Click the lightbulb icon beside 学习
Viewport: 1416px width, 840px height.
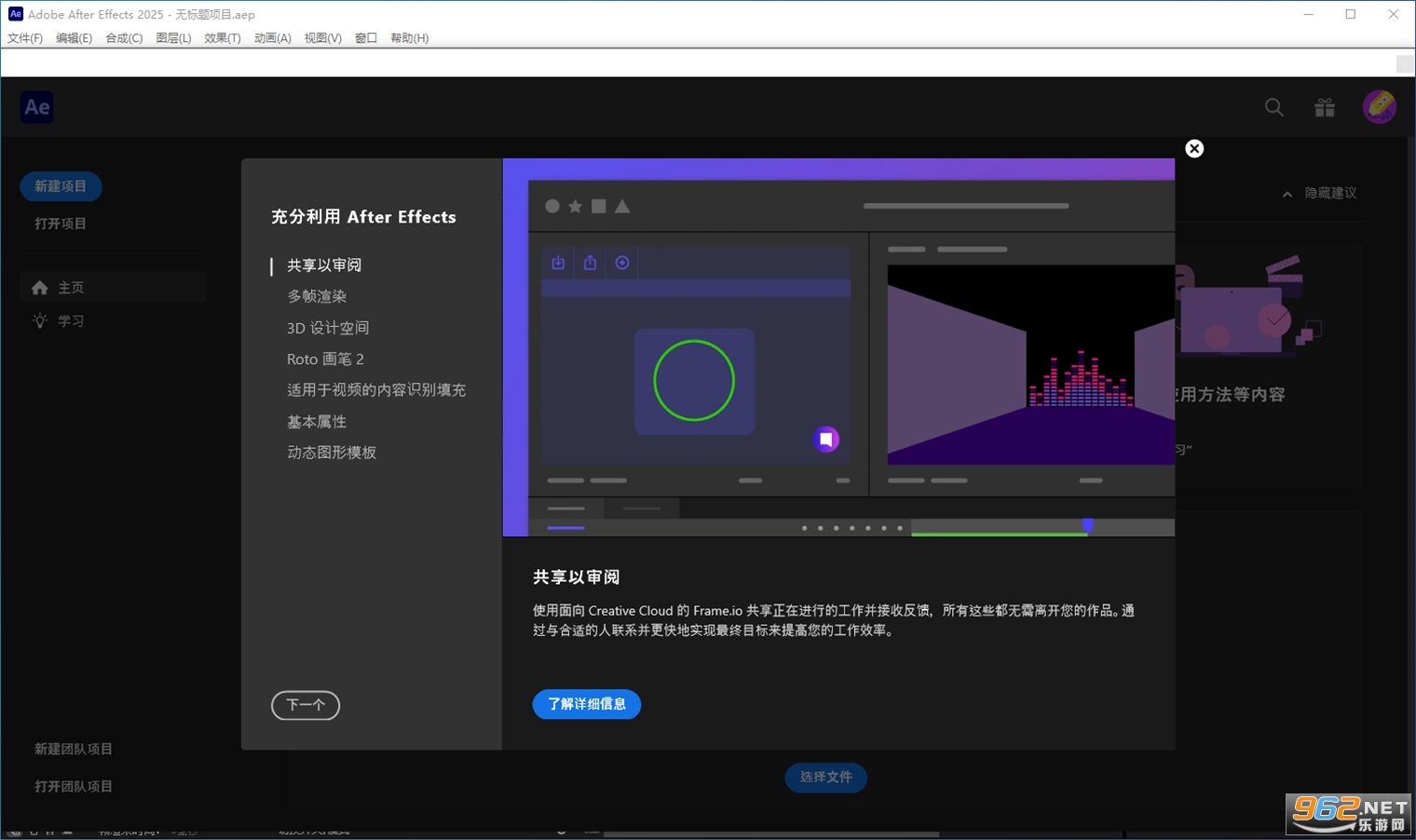coord(39,320)
